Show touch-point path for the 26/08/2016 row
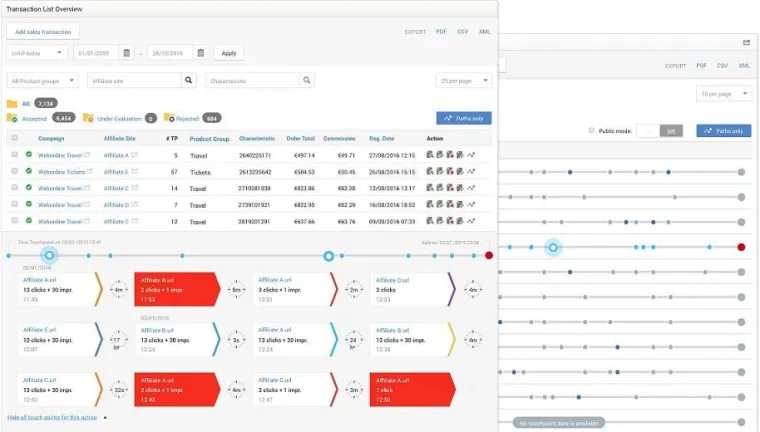This screenshot has width=760, height=432. (471, 172)
